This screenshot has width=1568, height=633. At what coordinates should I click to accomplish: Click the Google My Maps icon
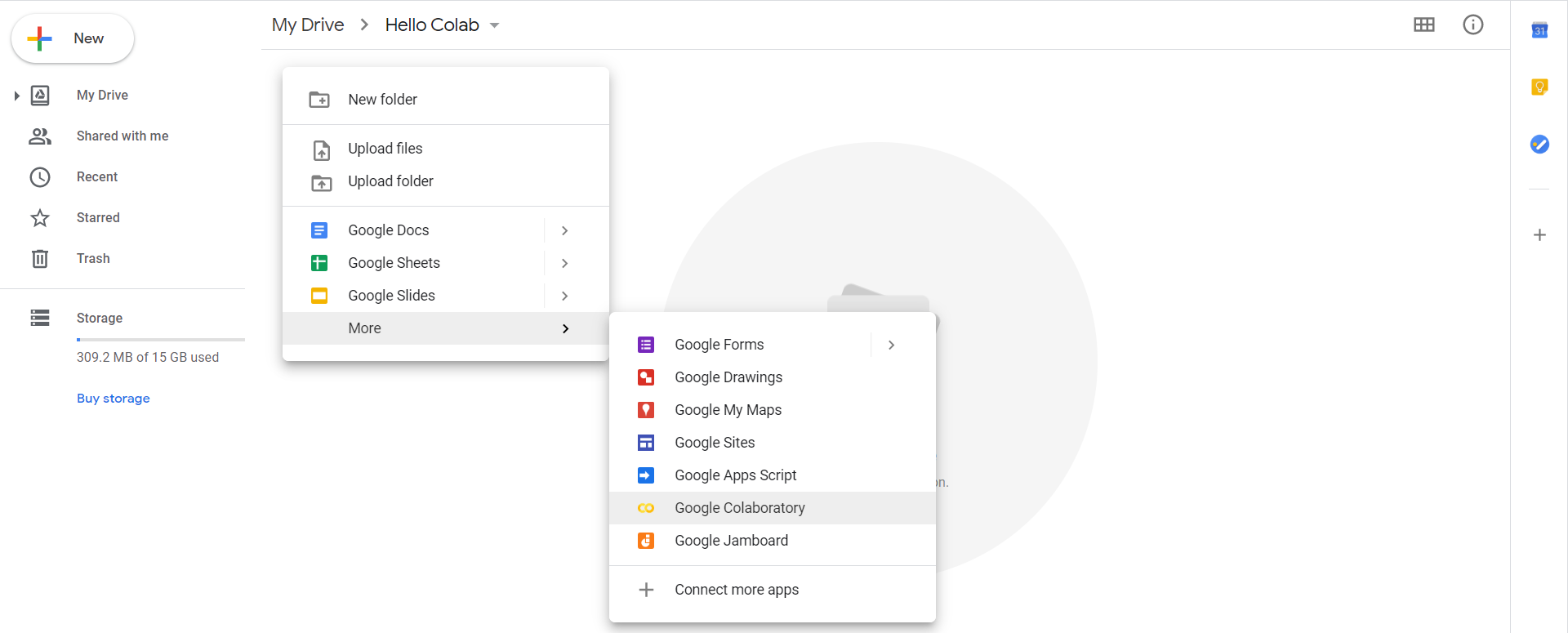coord(646,410)
